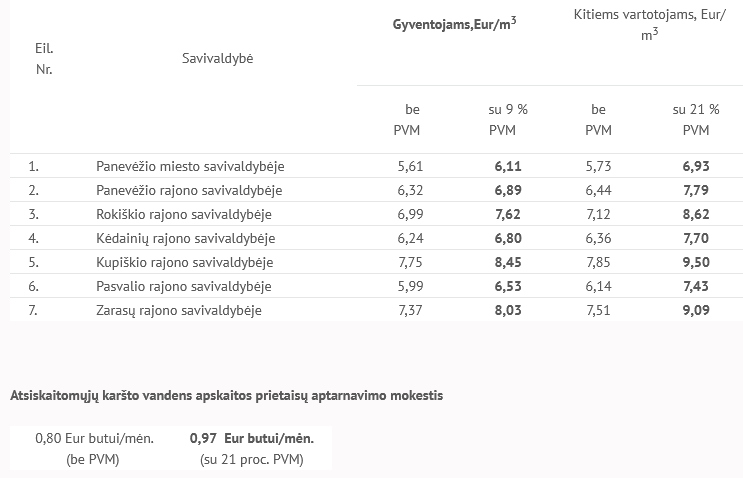Click the Eil. Nr. header cell
Viewport: 743px width, 478px height.
(43, 59)
